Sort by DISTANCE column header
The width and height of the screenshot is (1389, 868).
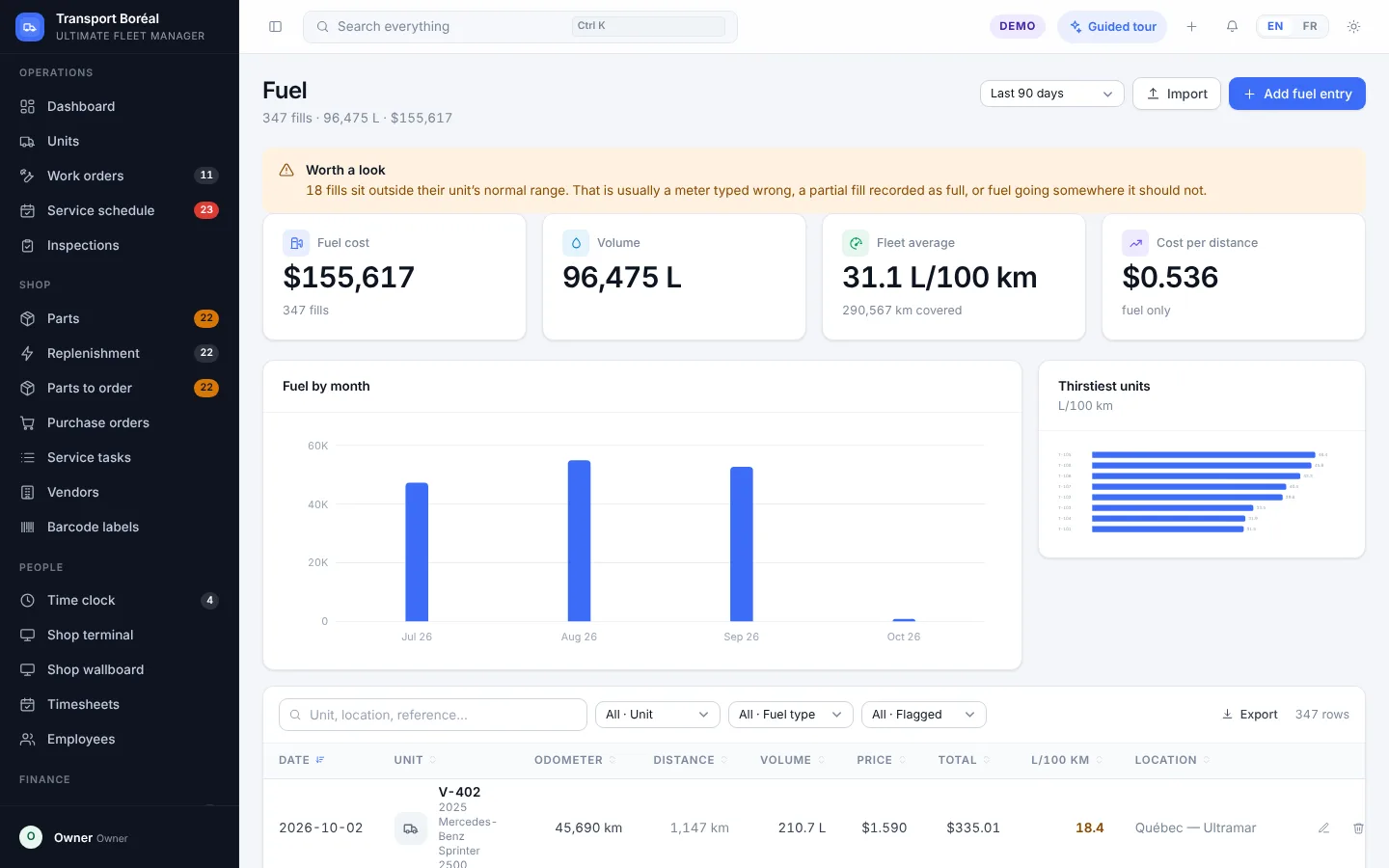[x=690, y=760]
